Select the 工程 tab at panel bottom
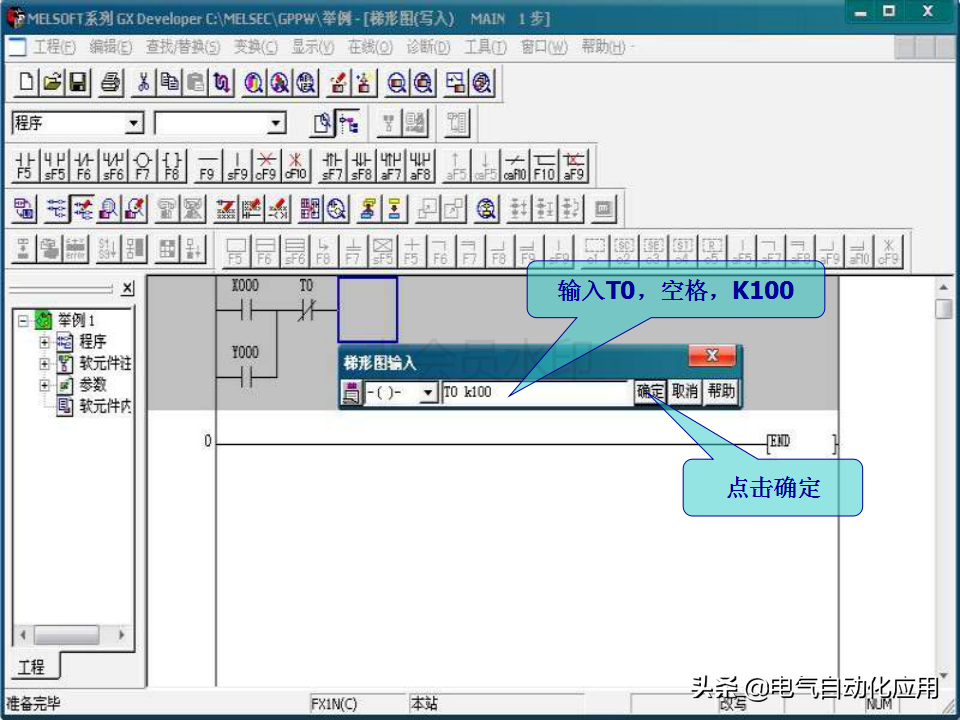960x720 pixels. coord(31,666)
